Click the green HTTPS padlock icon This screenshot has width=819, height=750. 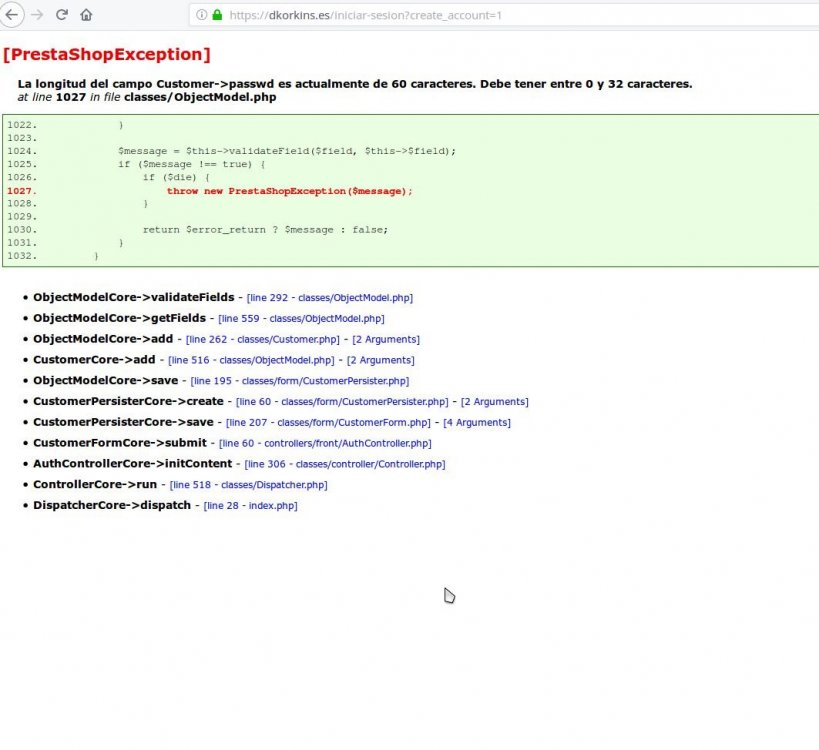coord(219,15)
